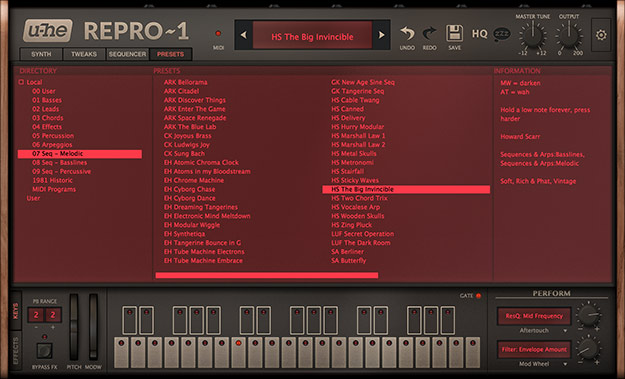The height and width of the screenshot is (379, 625).
Task: Collapse the Local directory tree
Action: click(21, 82)
